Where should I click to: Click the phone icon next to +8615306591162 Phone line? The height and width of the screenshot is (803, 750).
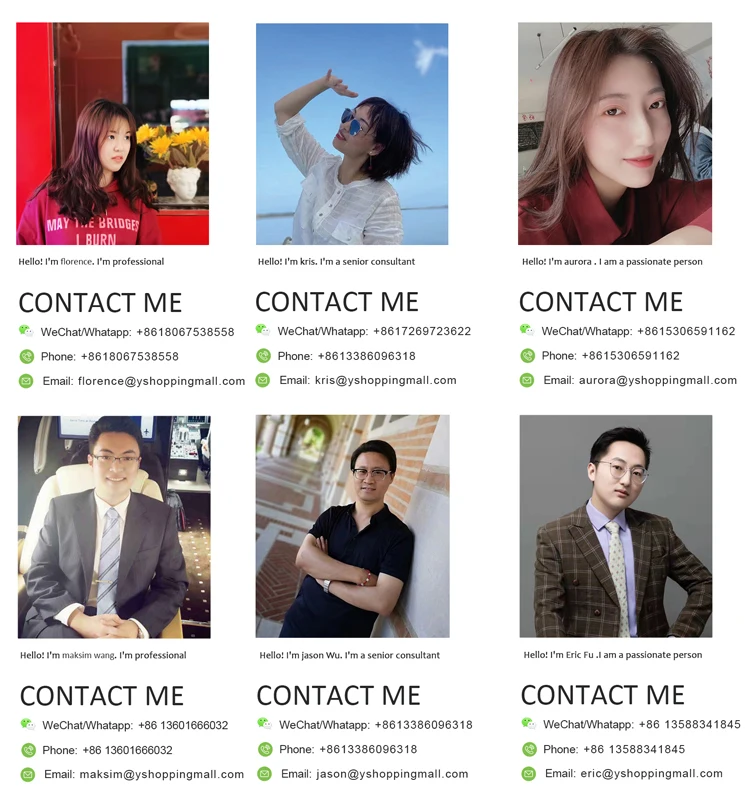pyautogui.click(x=527, y=355)
